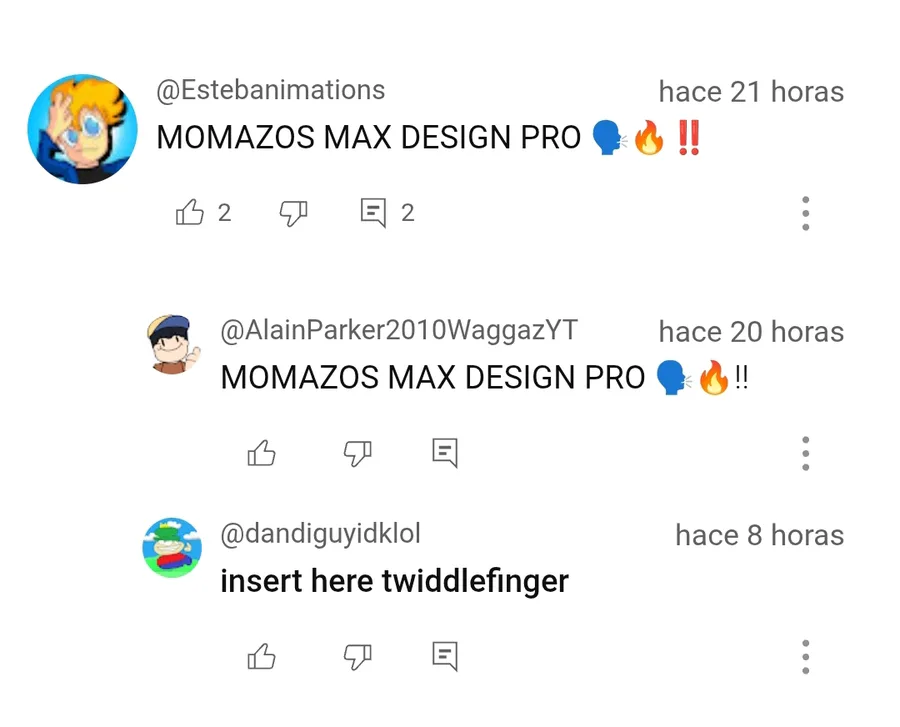Open replies on @Estebanimations comment

tap(373, 213)
